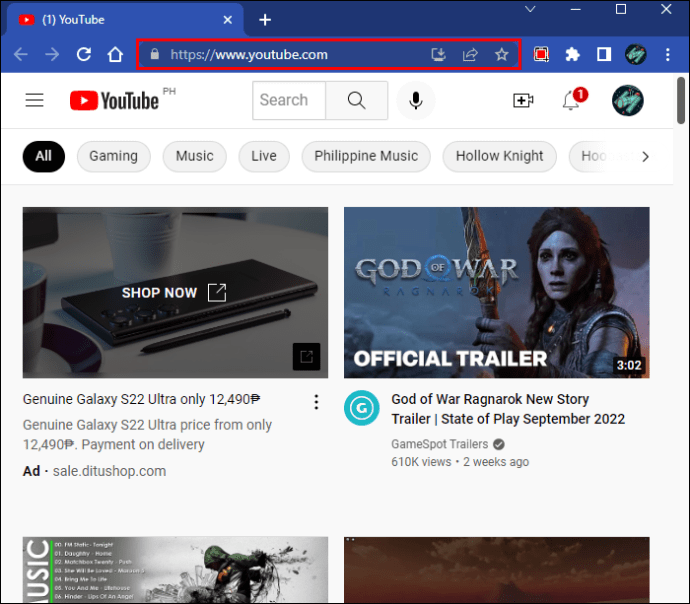
Task: Bookmark this tab with the star icon
Action: pyautogui.click(x=502, y=54)
